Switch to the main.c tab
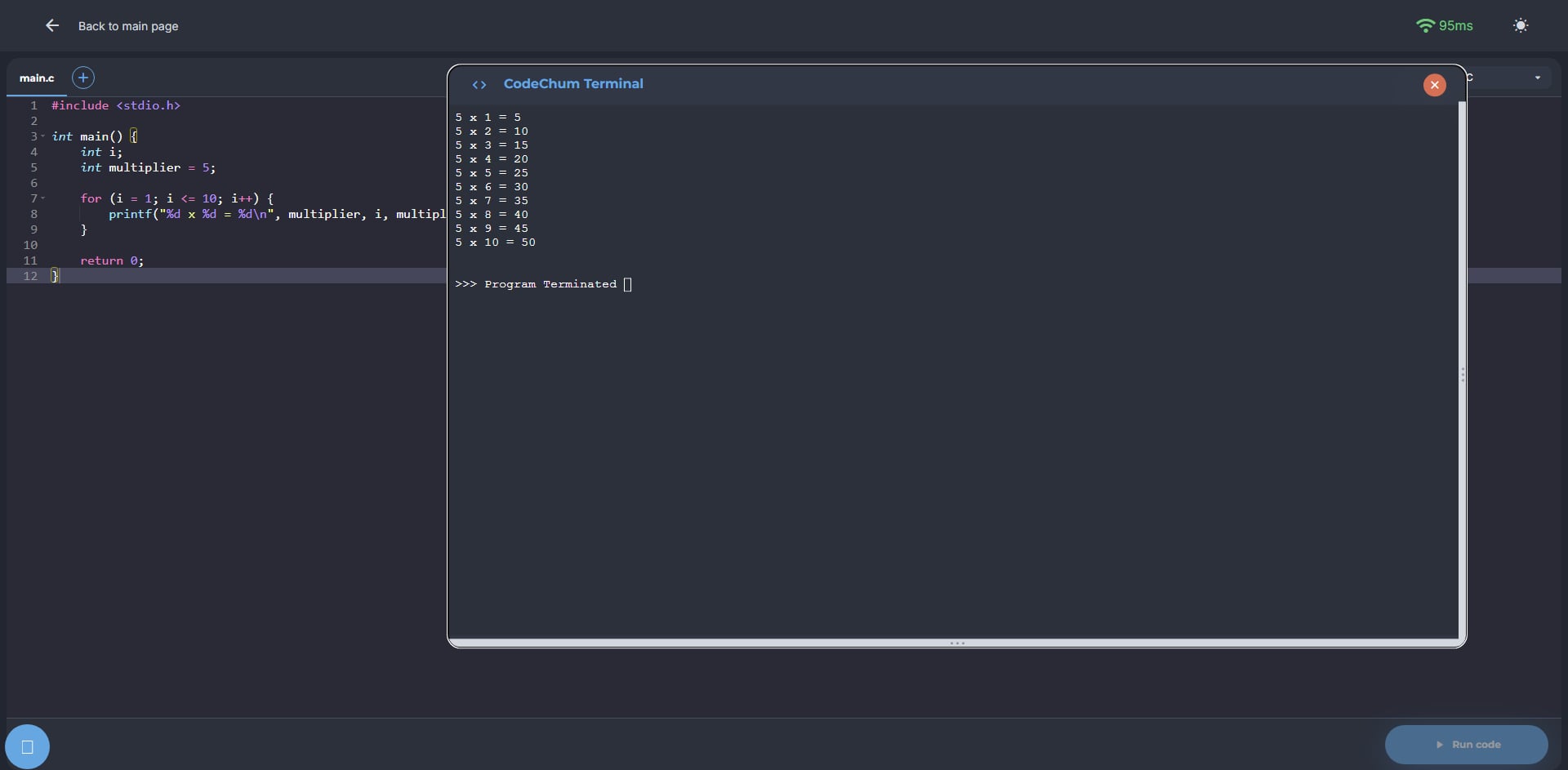Viewport: 1568px width, 770px height. coord(37,78)
